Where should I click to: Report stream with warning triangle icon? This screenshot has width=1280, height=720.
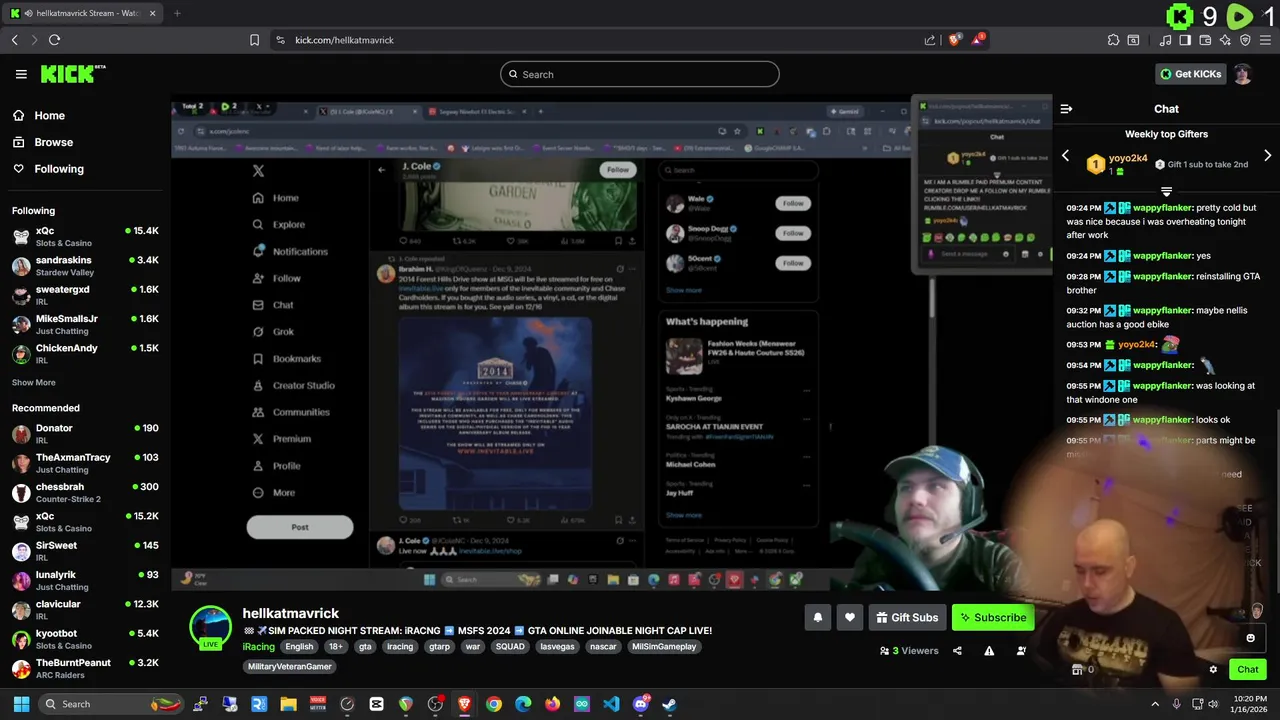point(989,651)
